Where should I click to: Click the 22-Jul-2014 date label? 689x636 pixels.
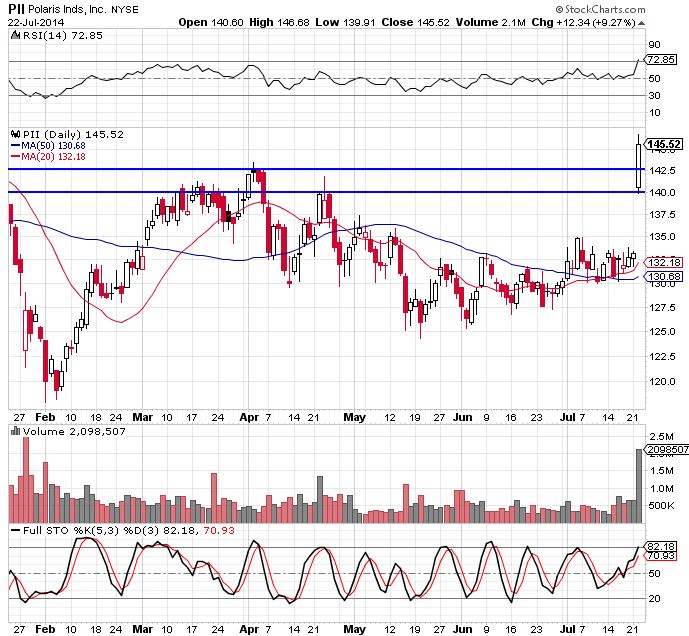36,22
